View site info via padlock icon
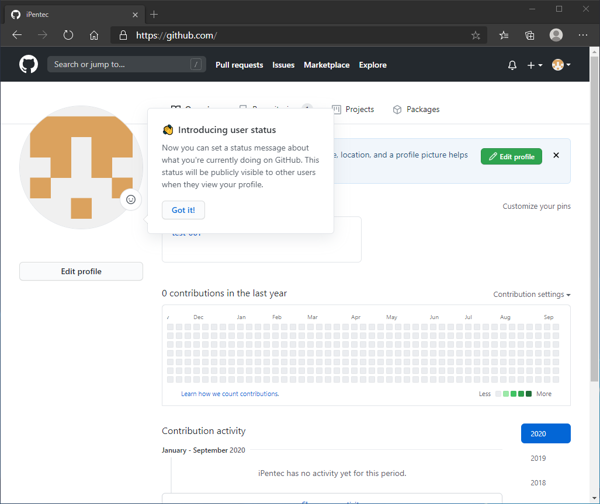This screenshot has width=600, height=504. click(123, 35)
